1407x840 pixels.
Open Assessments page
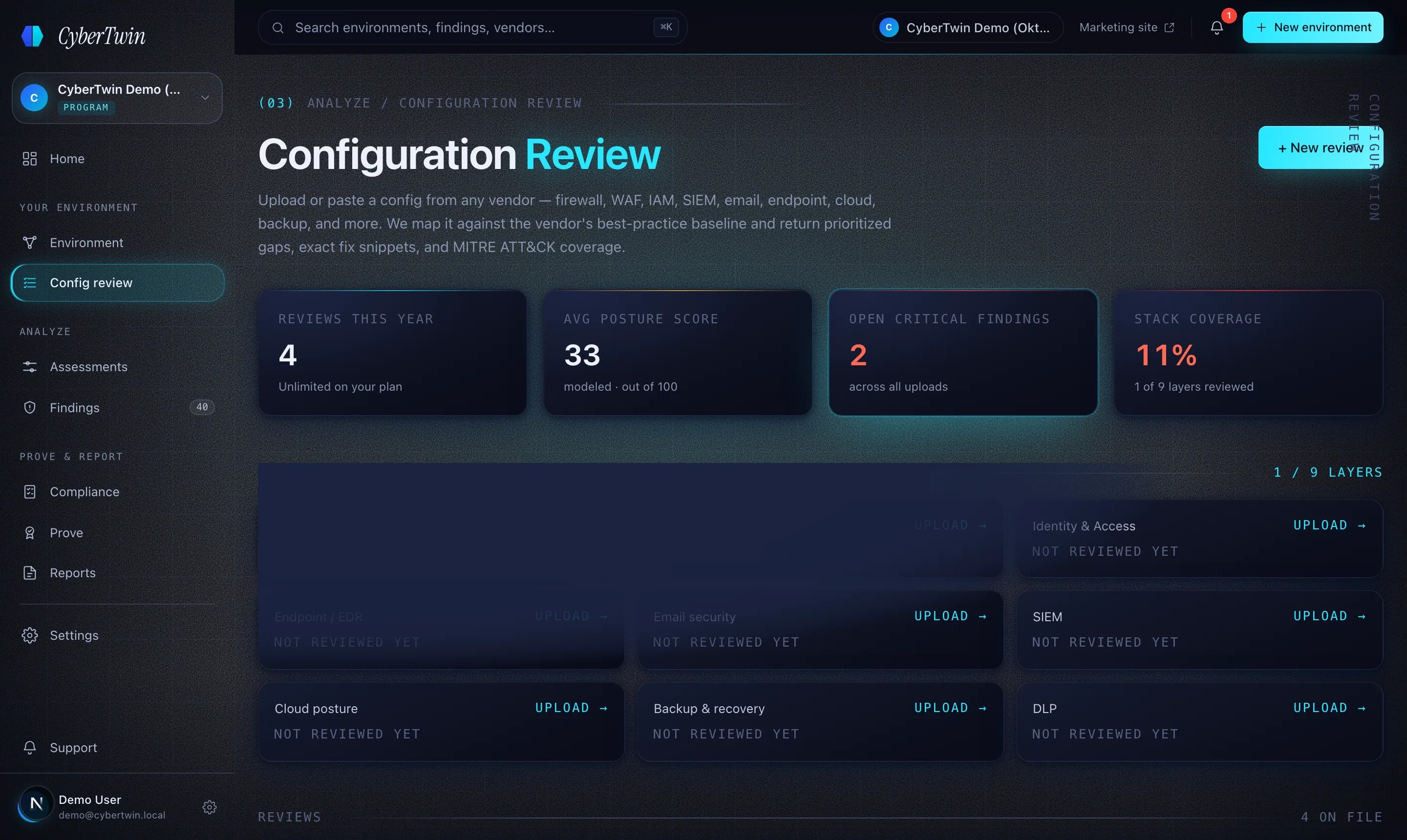(x=117, y=367)
